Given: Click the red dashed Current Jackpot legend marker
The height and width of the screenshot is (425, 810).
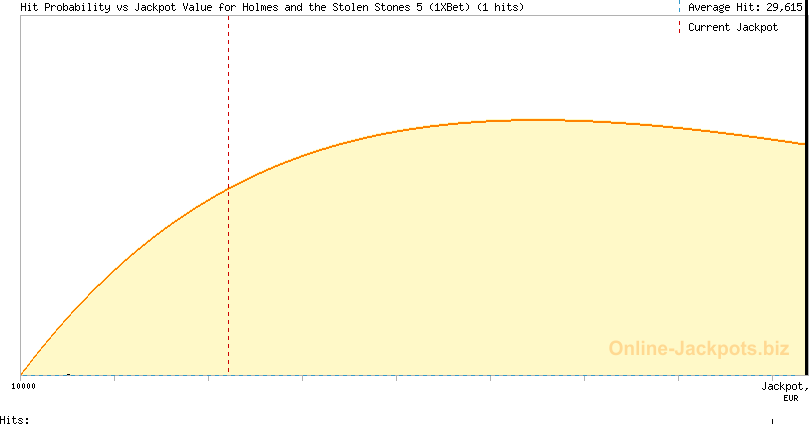Looking at the screenshot, I should [679, 27].
